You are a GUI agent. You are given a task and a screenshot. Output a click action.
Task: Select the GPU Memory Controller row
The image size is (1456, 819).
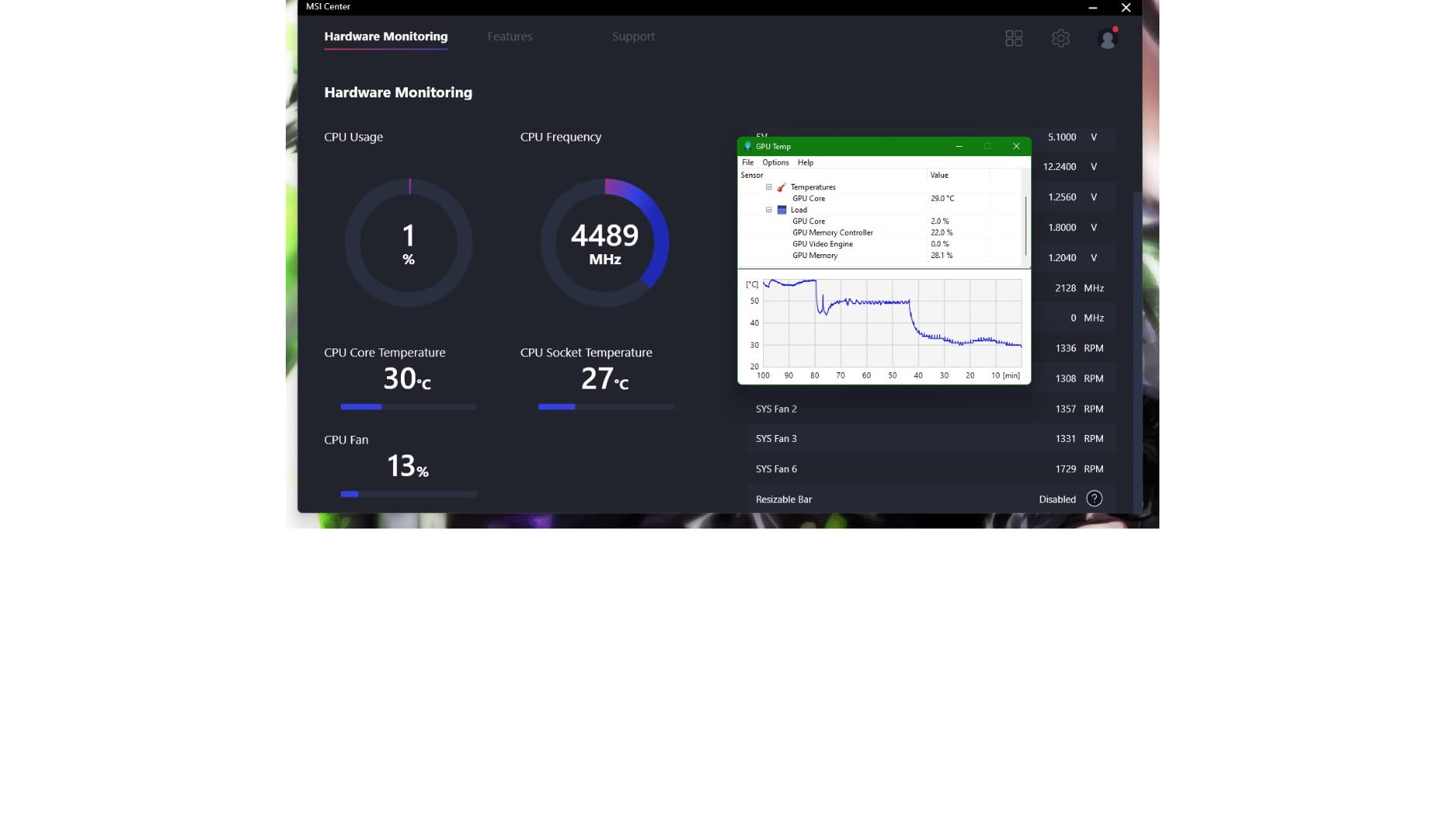tap(880, 233)
